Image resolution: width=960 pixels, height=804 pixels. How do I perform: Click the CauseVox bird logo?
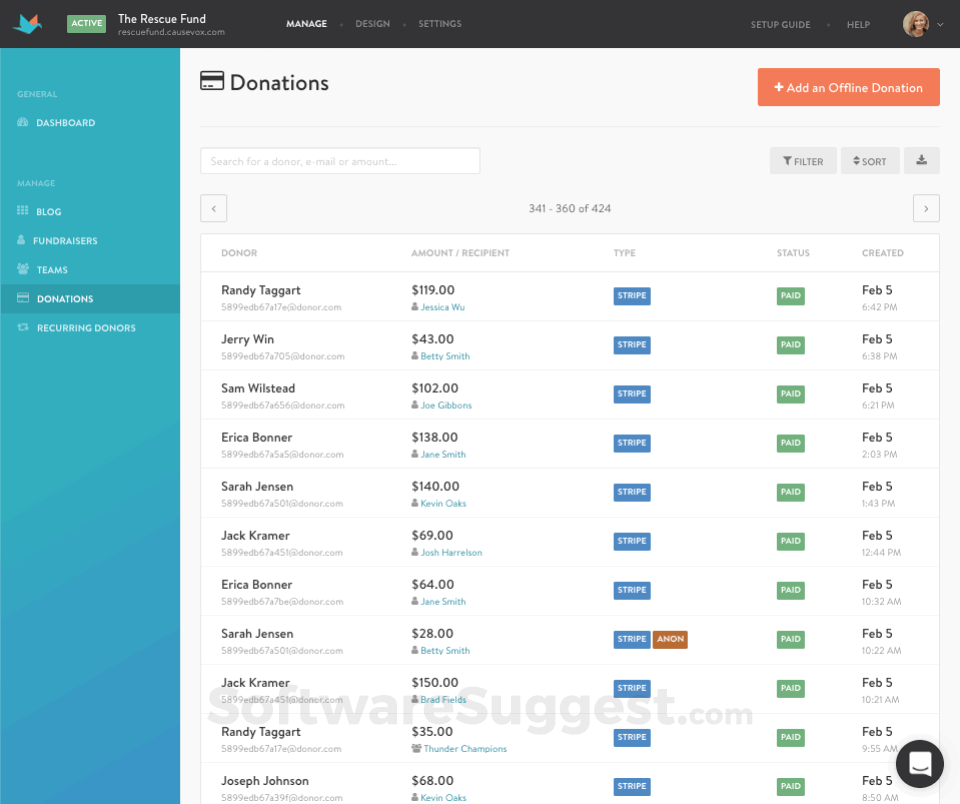point(27,22)
